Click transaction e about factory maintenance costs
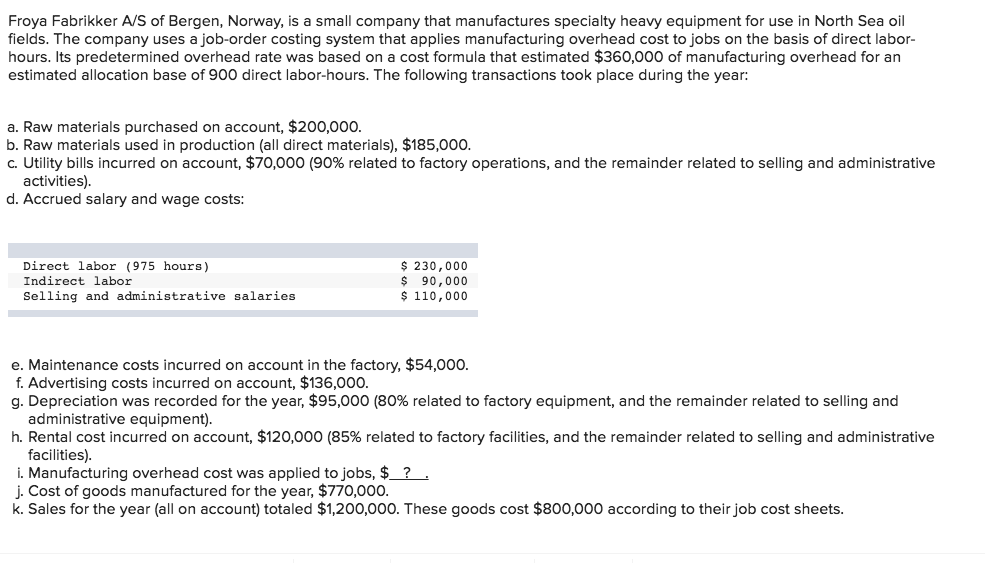This screenshot has height=563, width=985. [237, 365]
